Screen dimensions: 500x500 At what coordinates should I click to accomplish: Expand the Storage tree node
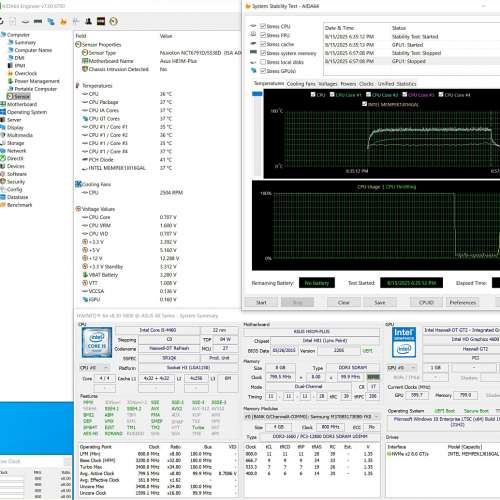[x=16, y=143]
